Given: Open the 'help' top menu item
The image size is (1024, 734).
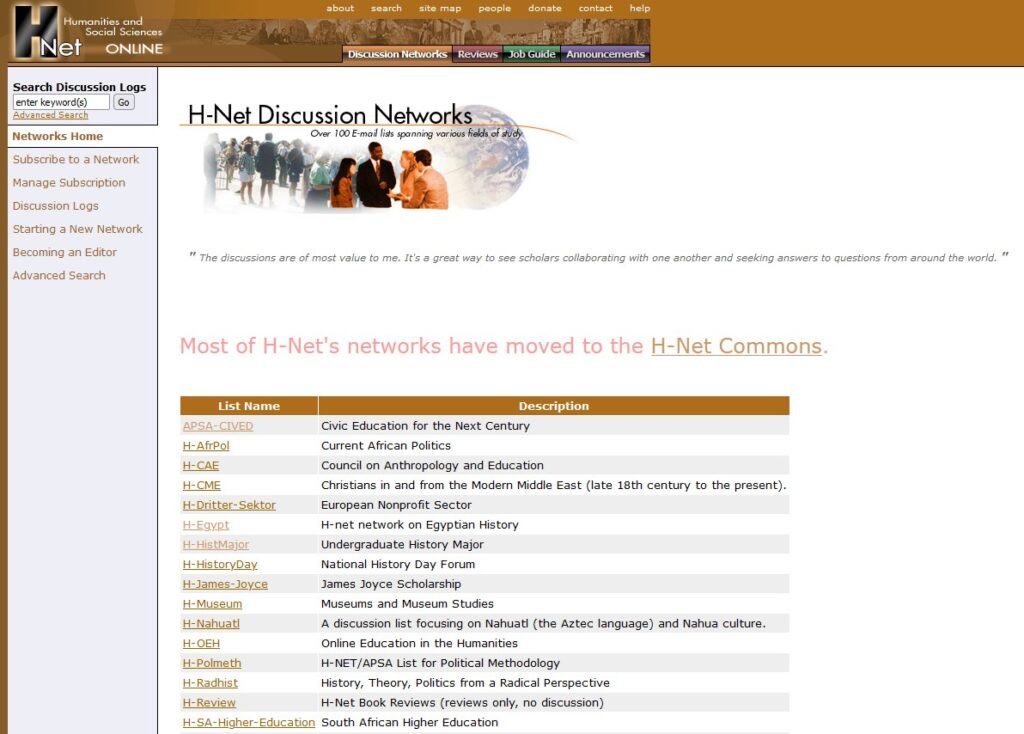Looking at the screenshot, I should (640, 8).
